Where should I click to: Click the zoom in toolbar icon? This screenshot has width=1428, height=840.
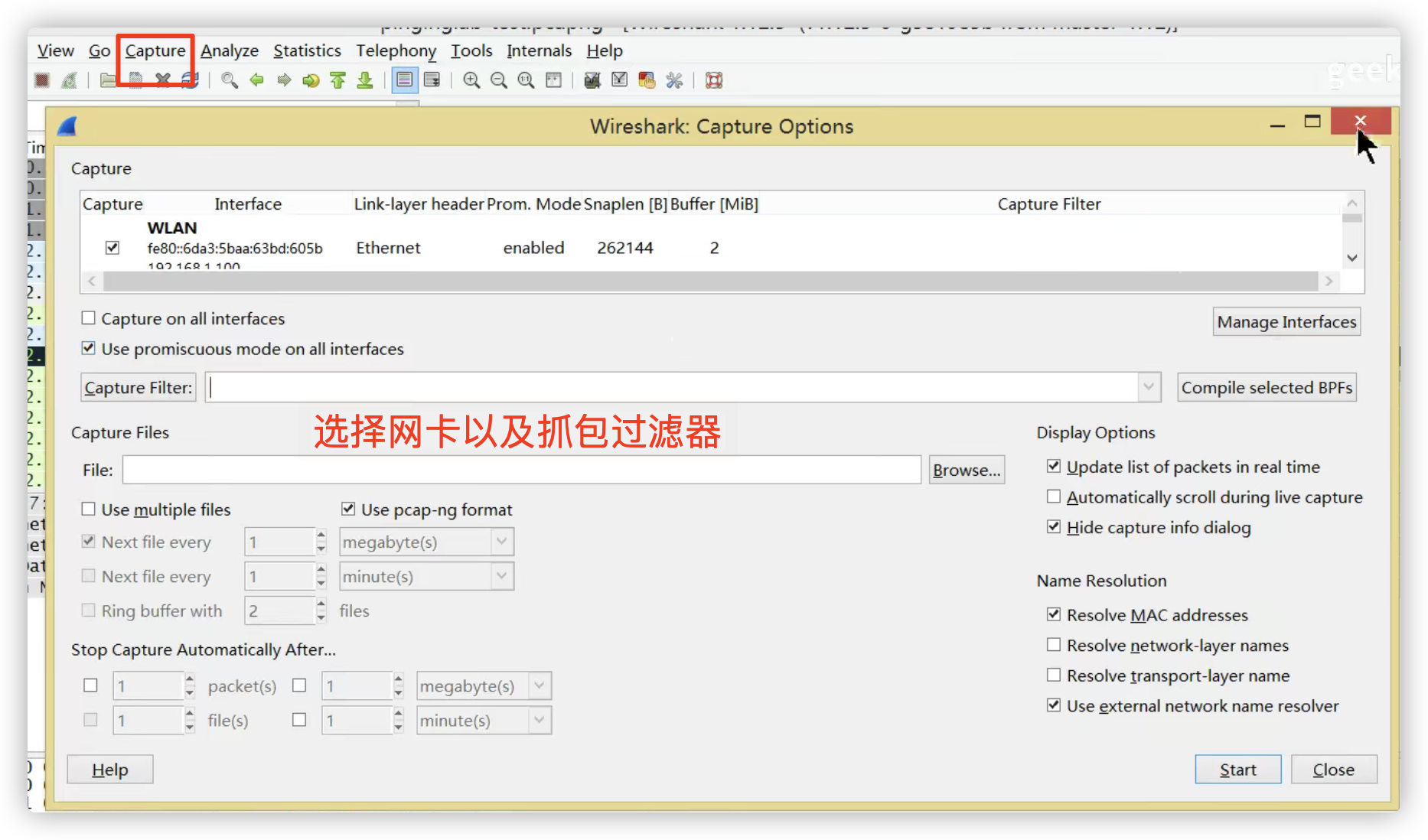click(x=471, y=80)
